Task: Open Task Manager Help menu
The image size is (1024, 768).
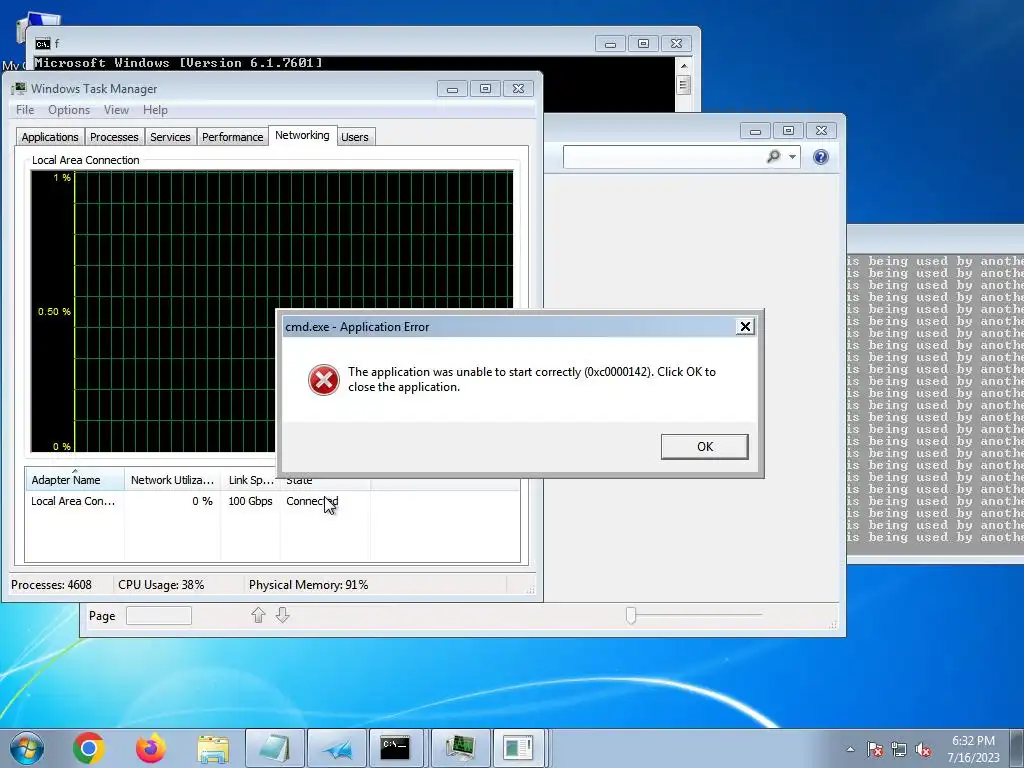Action: coord(155,110)
